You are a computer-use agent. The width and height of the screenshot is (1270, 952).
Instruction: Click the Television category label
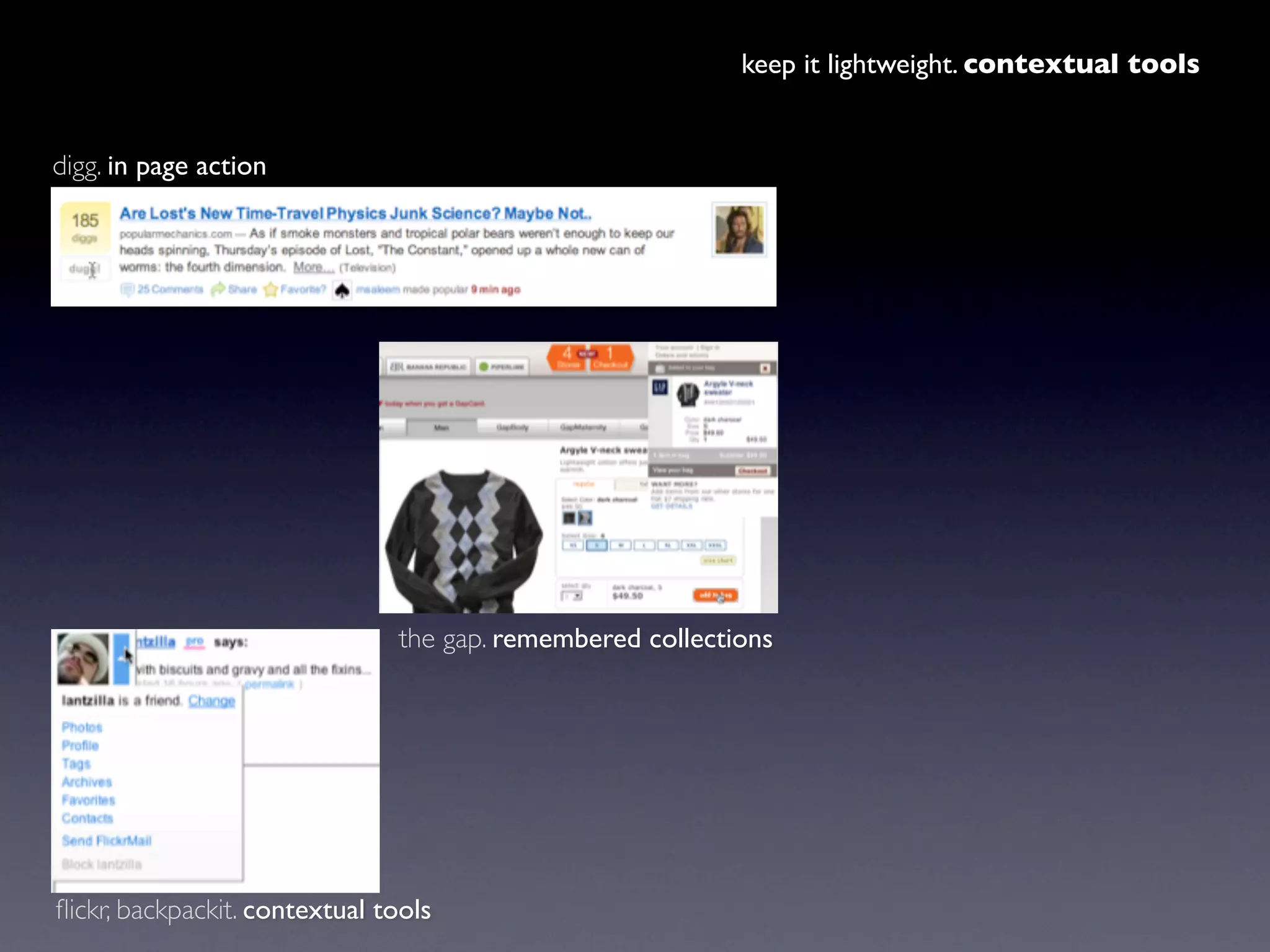pos(367,268)
